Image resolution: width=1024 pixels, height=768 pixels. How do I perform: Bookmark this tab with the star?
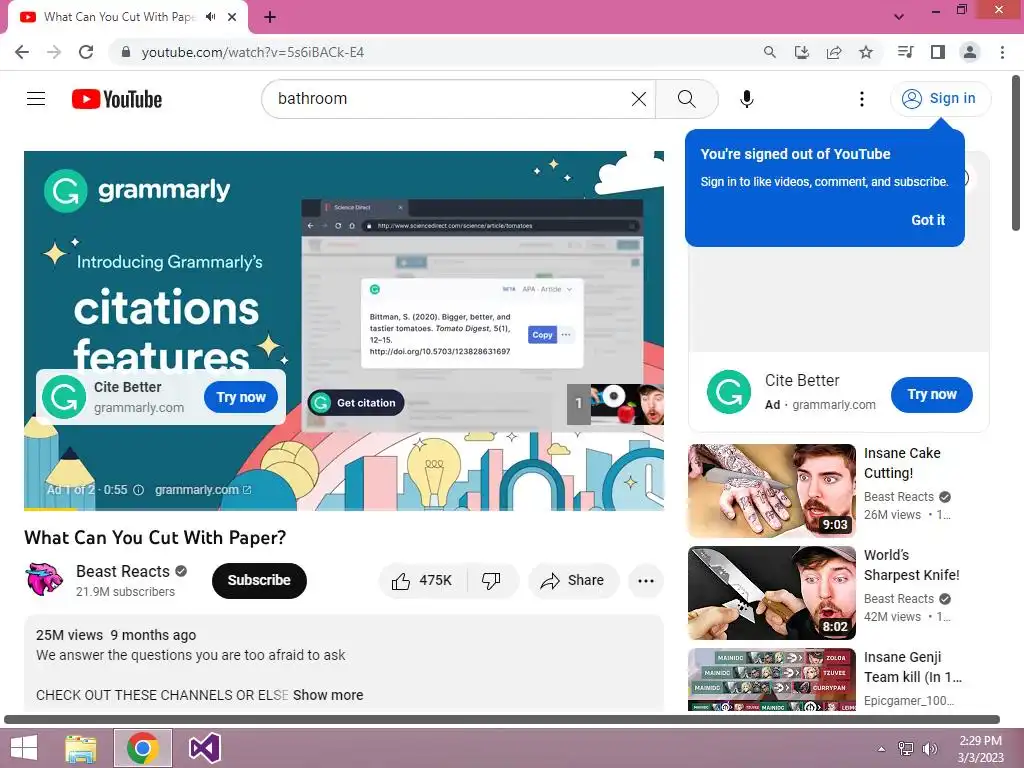866,52
